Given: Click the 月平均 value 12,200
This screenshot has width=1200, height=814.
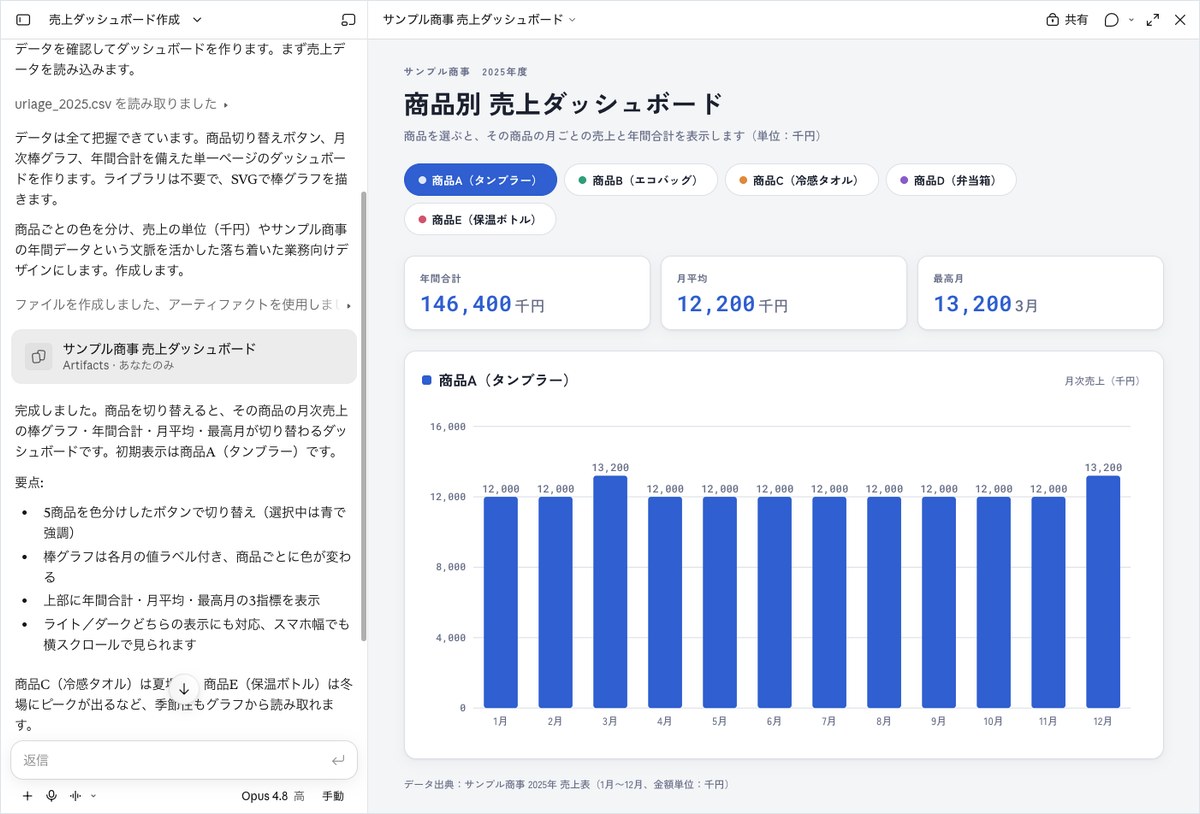Looking at the screenshot, I should 716,304.
